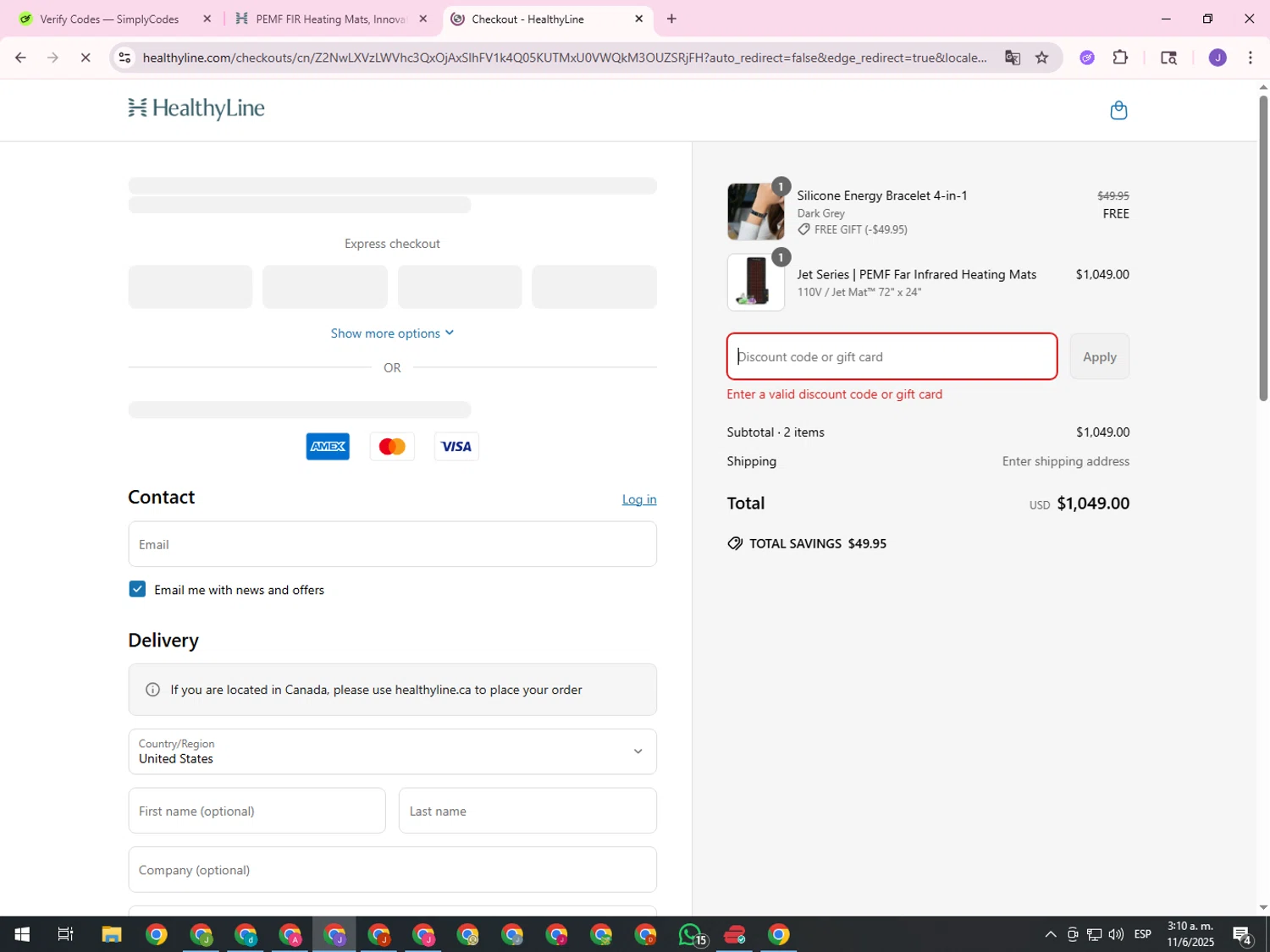Click the first express checkout placeholder button
This screenshot has width=1270, height=952.
[x=190, y=287]
